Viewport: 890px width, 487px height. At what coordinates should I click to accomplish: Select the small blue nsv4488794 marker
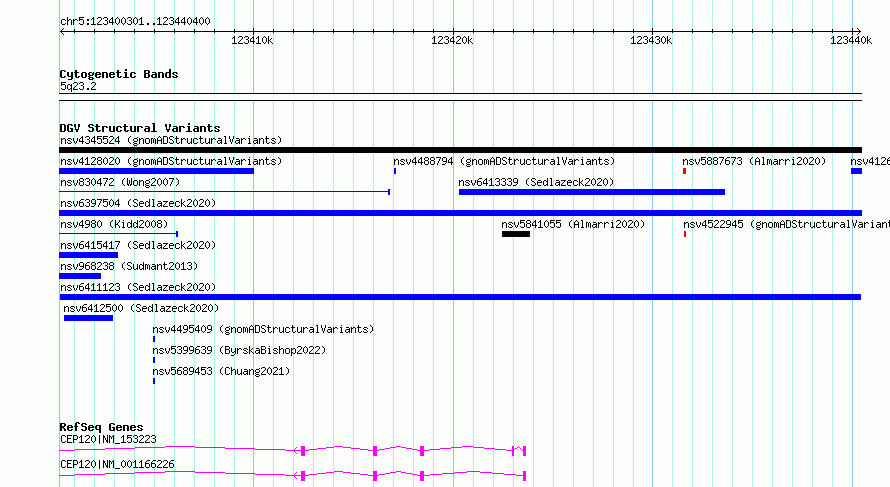(x=394, y=171)
